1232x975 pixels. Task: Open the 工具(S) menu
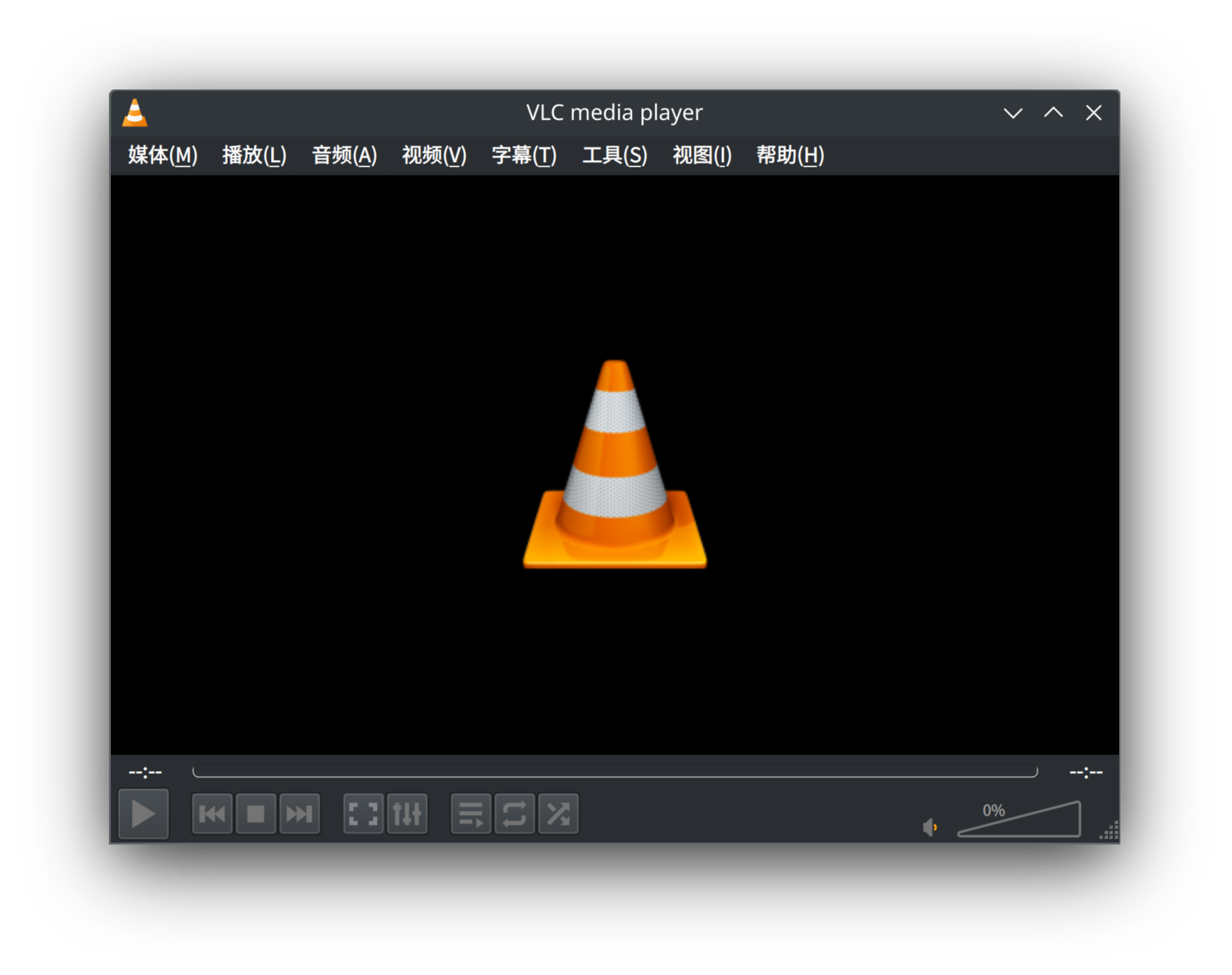click(x=614, y=155)
